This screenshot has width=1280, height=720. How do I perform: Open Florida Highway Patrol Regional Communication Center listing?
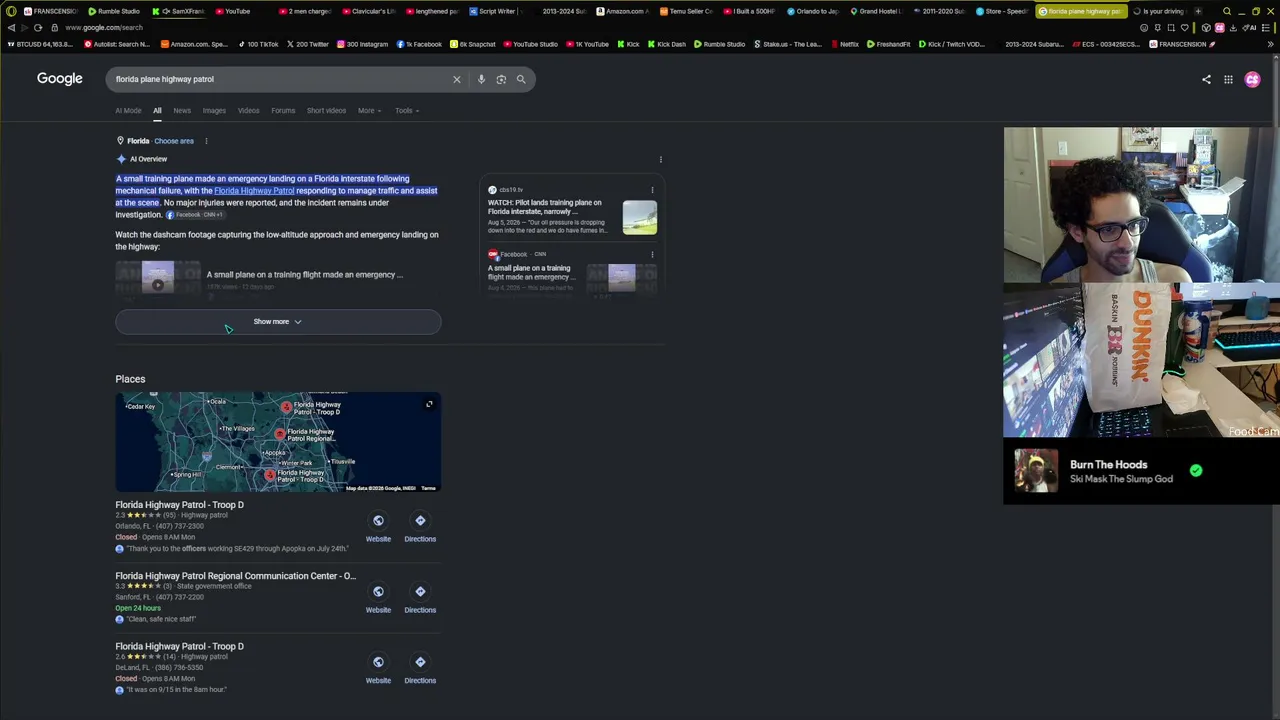(x=235, y=576)
